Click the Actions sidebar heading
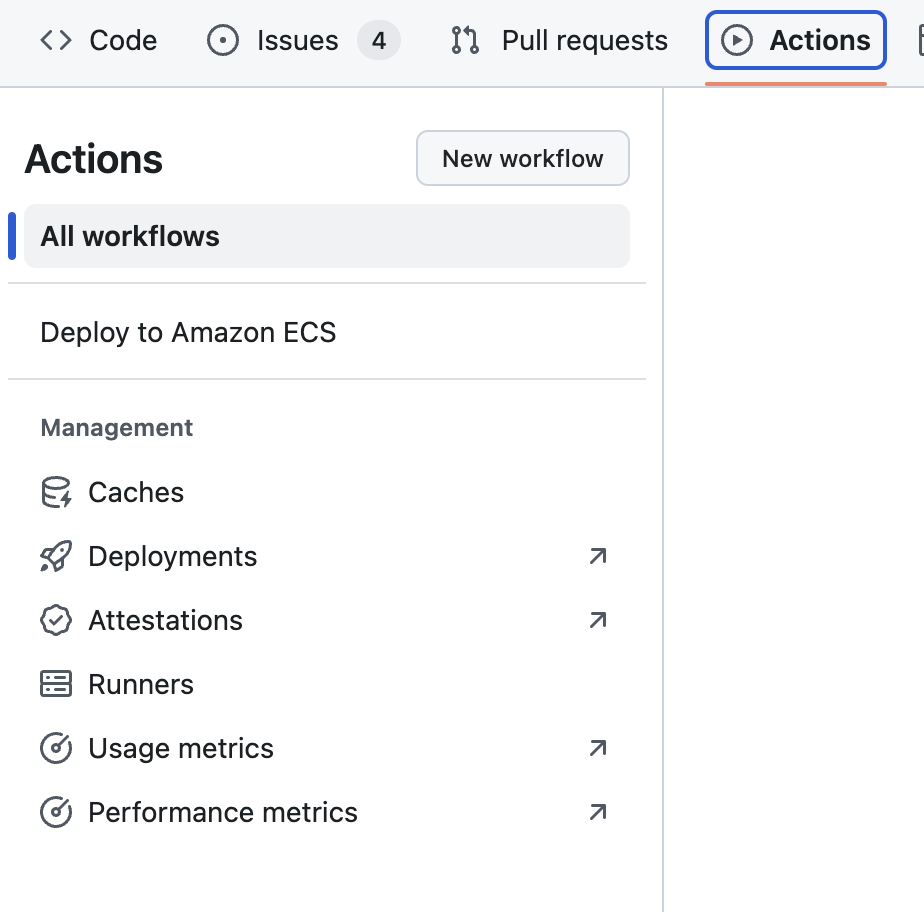This screenshot has width=924, height=912. click(x=94, y=159)
